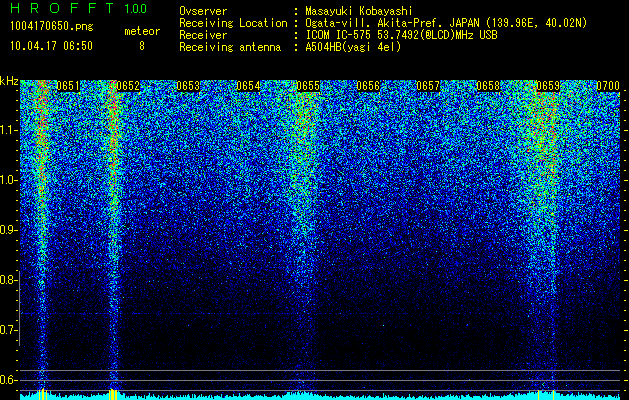
Task: Click the observer name Masayuki Kobayashi
Action: pos(359,11)
